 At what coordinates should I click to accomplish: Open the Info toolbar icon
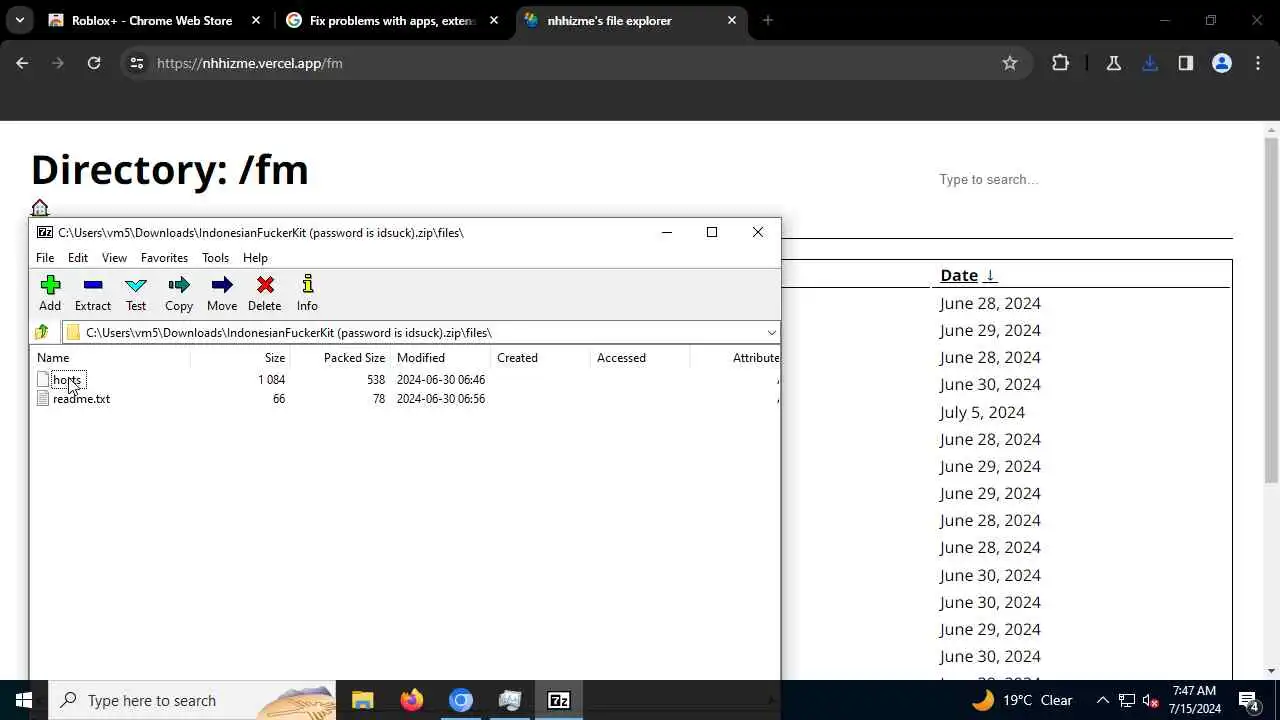[307, 294]
